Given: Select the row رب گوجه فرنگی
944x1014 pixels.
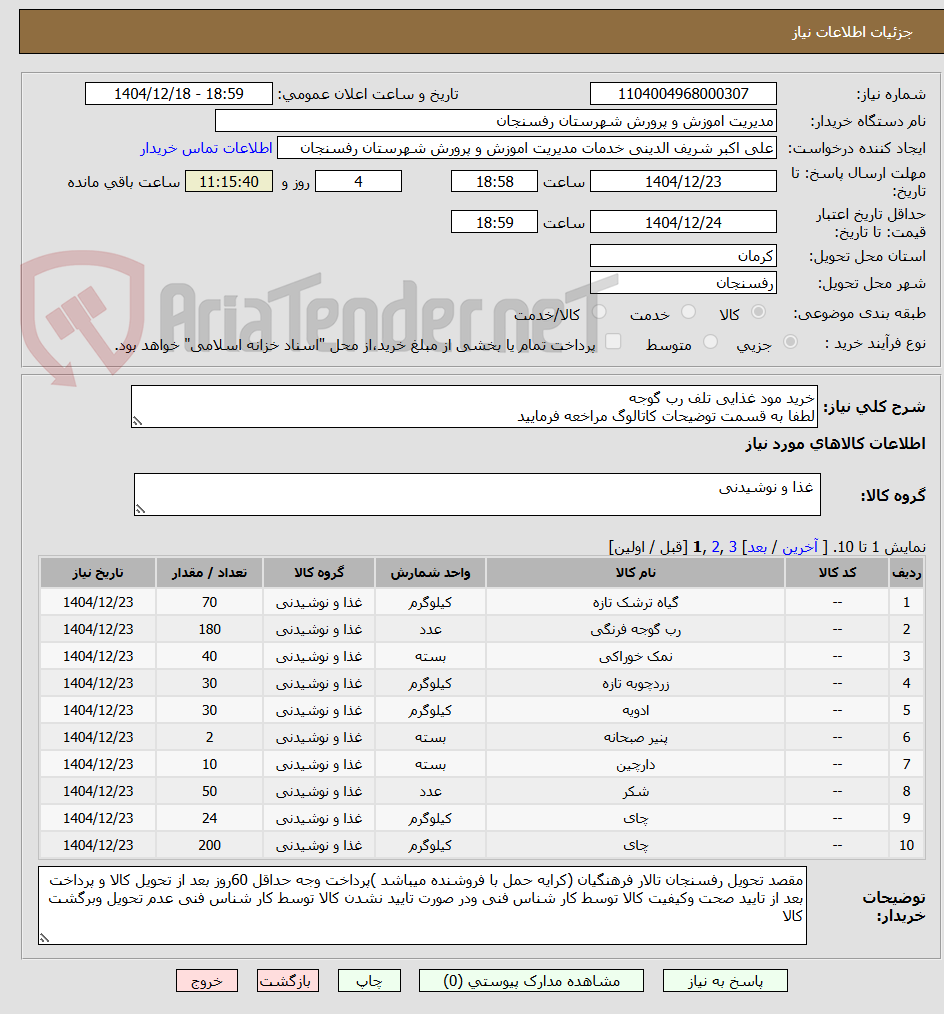Looking at the screenshot, I should pyautogui.click(x=482, y=629).
